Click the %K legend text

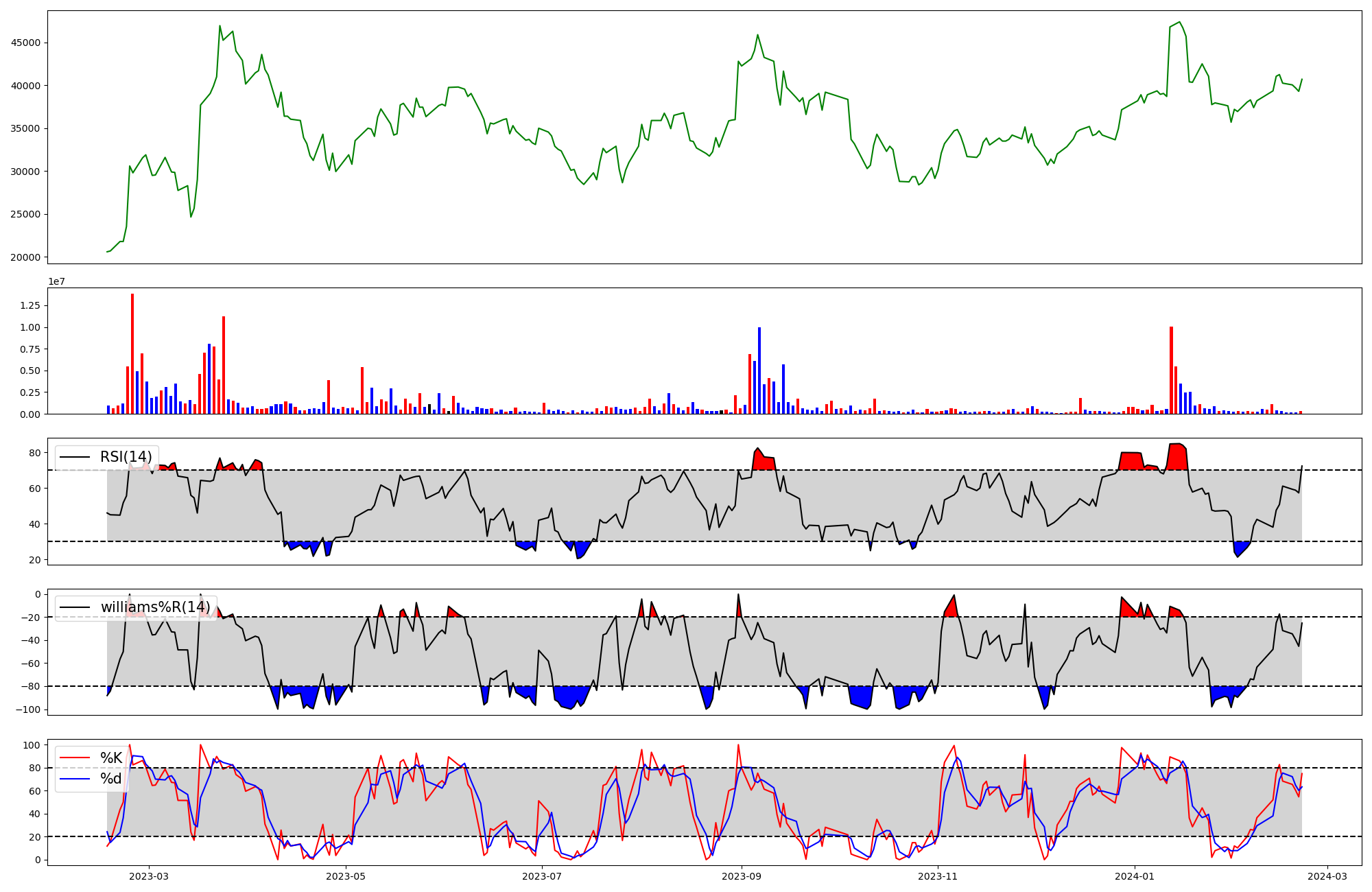point(111,758)
